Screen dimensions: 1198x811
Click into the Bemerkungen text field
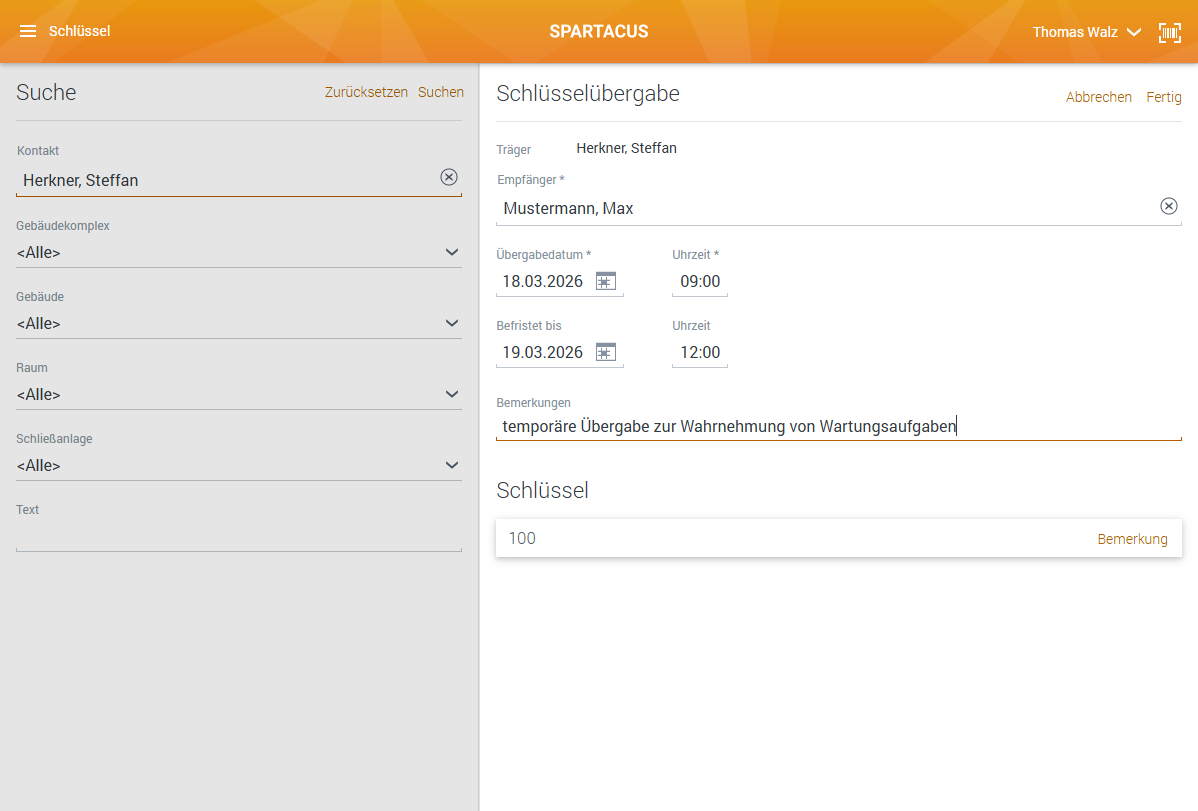tap(838, 427)
